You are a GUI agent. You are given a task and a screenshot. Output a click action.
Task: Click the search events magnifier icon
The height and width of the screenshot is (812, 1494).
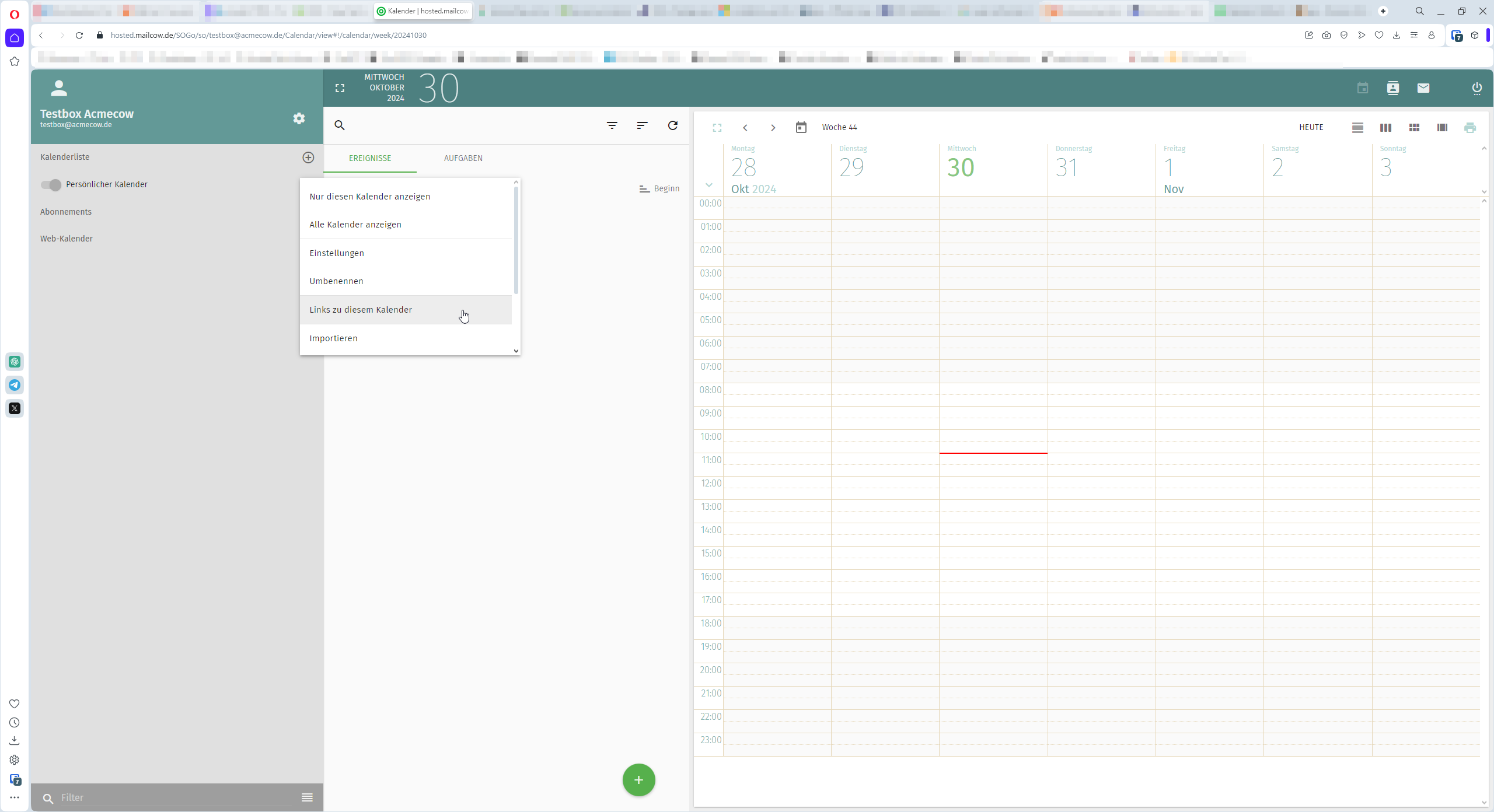coord(340,125)
